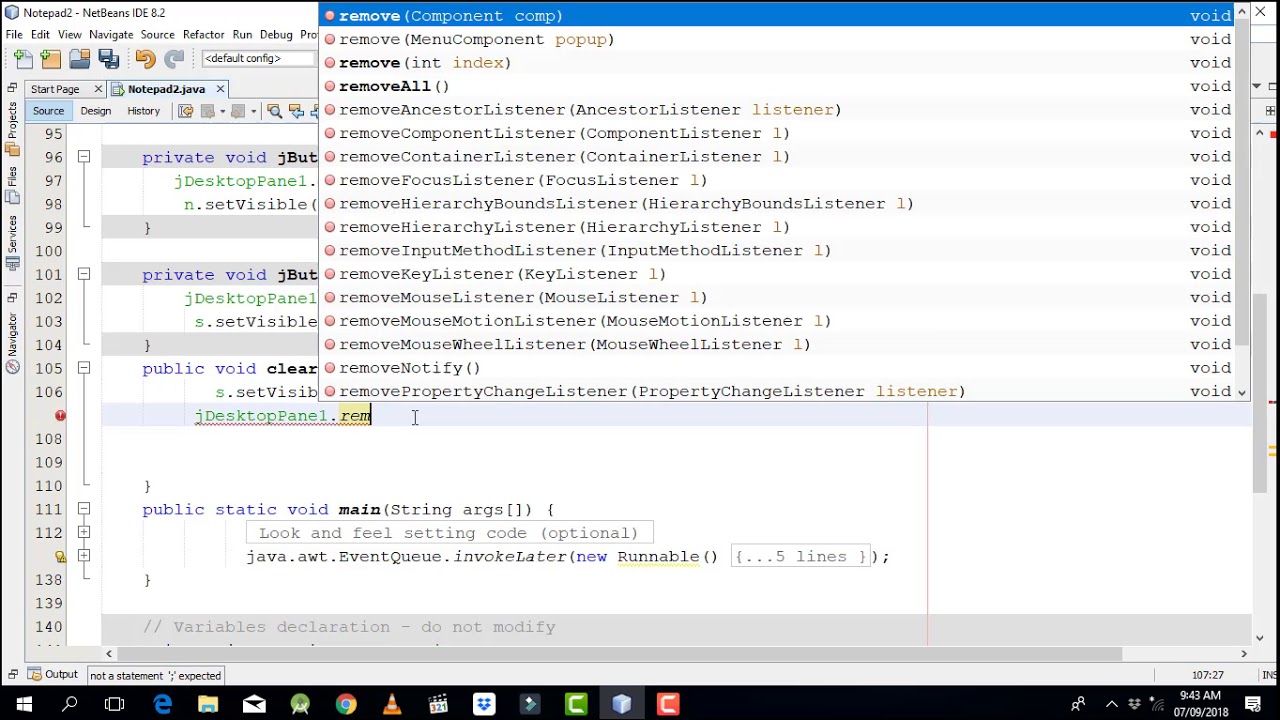The height and width of the screenshot is (720, 1280).
Task: Launch VLC media player from taskbar
Action: pyautogui.click(x=392, y=705)
